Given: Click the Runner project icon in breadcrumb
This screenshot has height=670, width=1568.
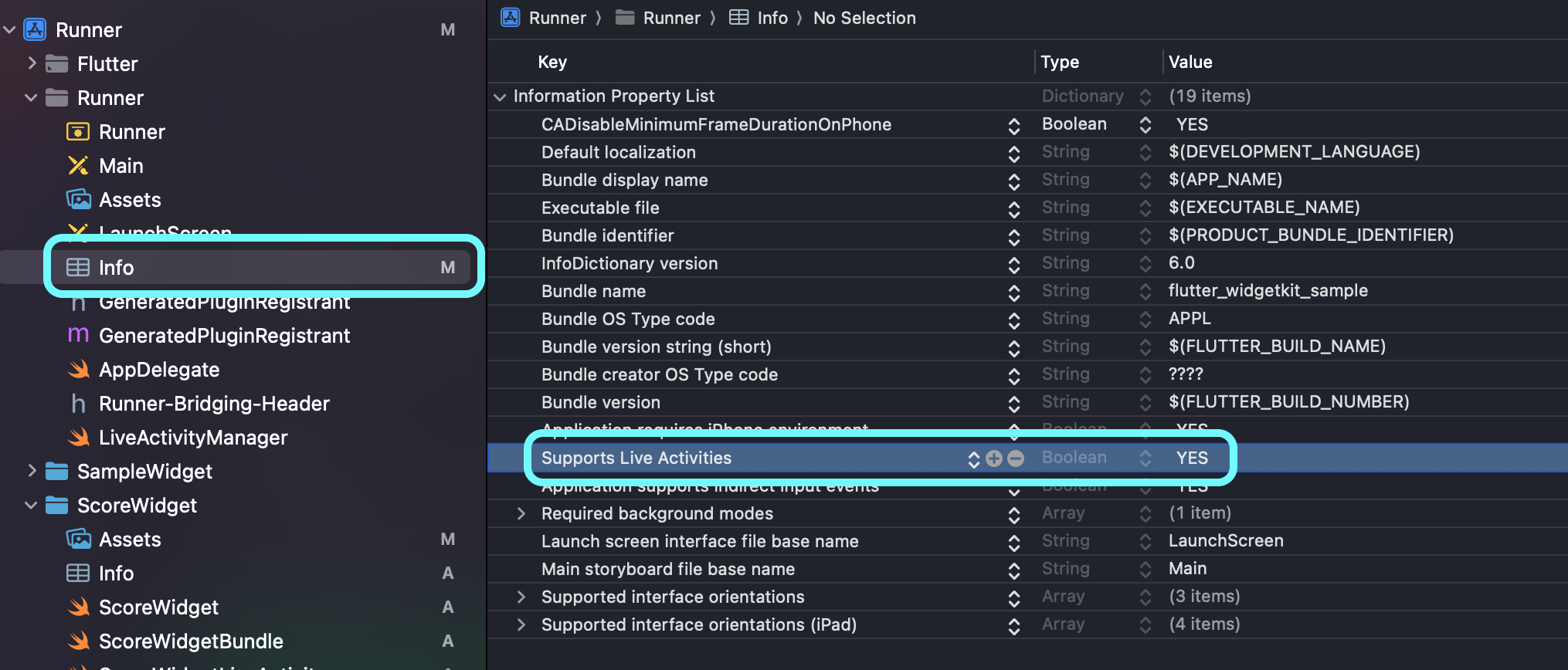Looking at the screenshot, I should point(511,18).
